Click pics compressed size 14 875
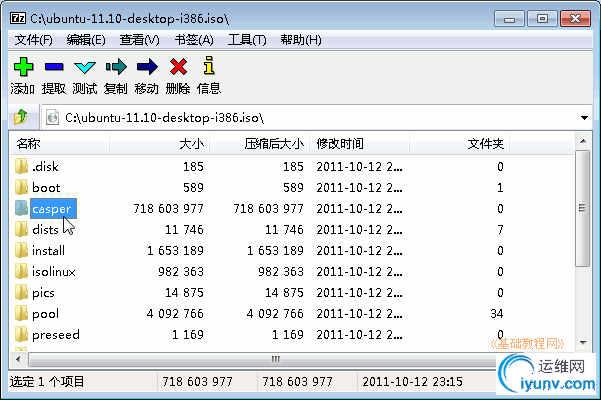The image size is (601, 400). click(x=284, y=293)
